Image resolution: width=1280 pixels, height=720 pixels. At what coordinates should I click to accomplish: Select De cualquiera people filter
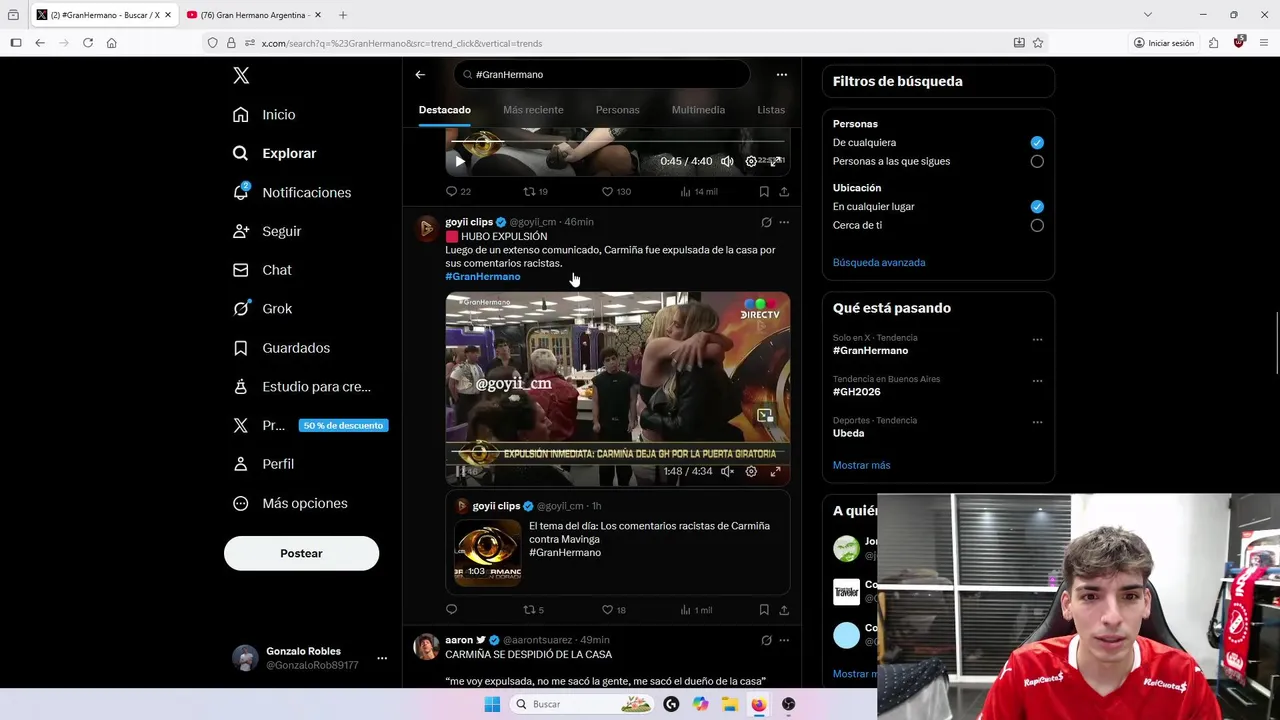coord(1037,143)
